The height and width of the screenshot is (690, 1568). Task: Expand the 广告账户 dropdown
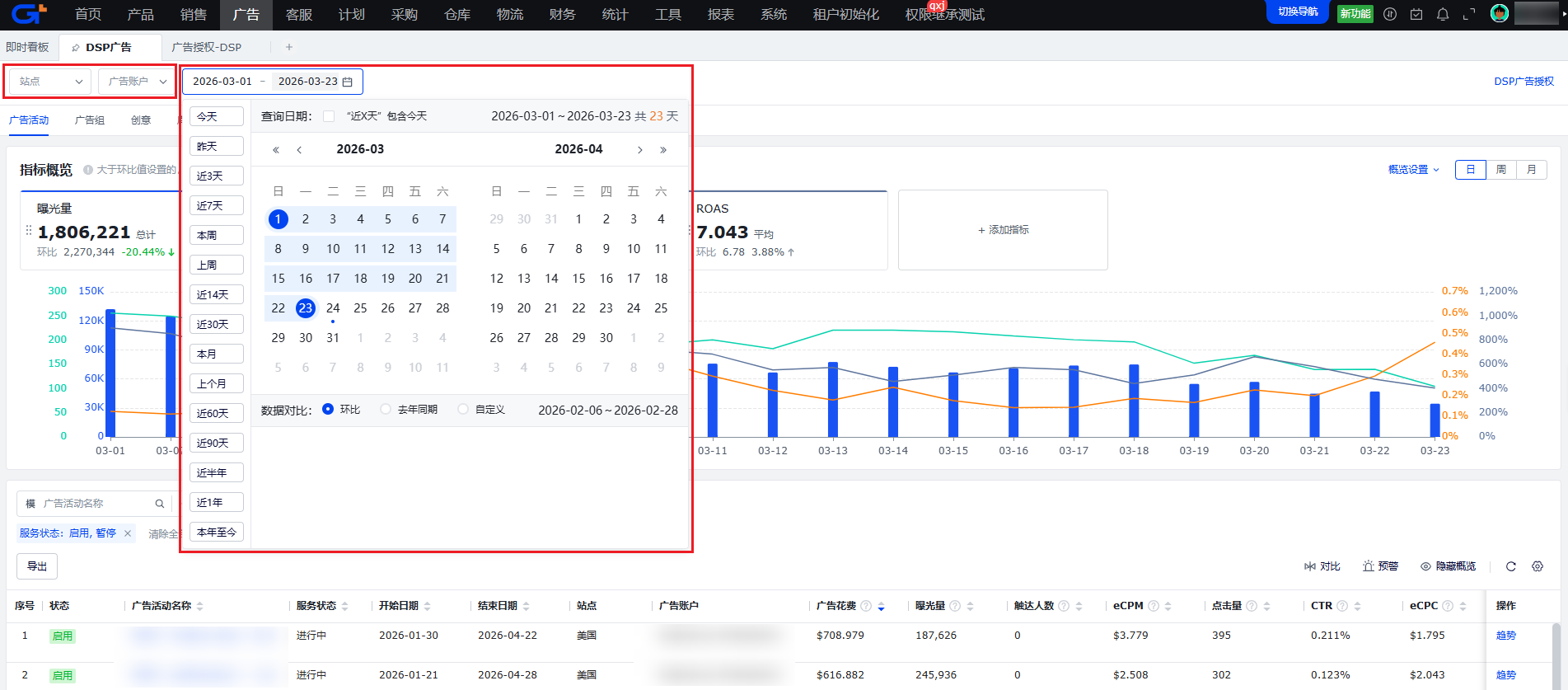click(x=137, y=82)
